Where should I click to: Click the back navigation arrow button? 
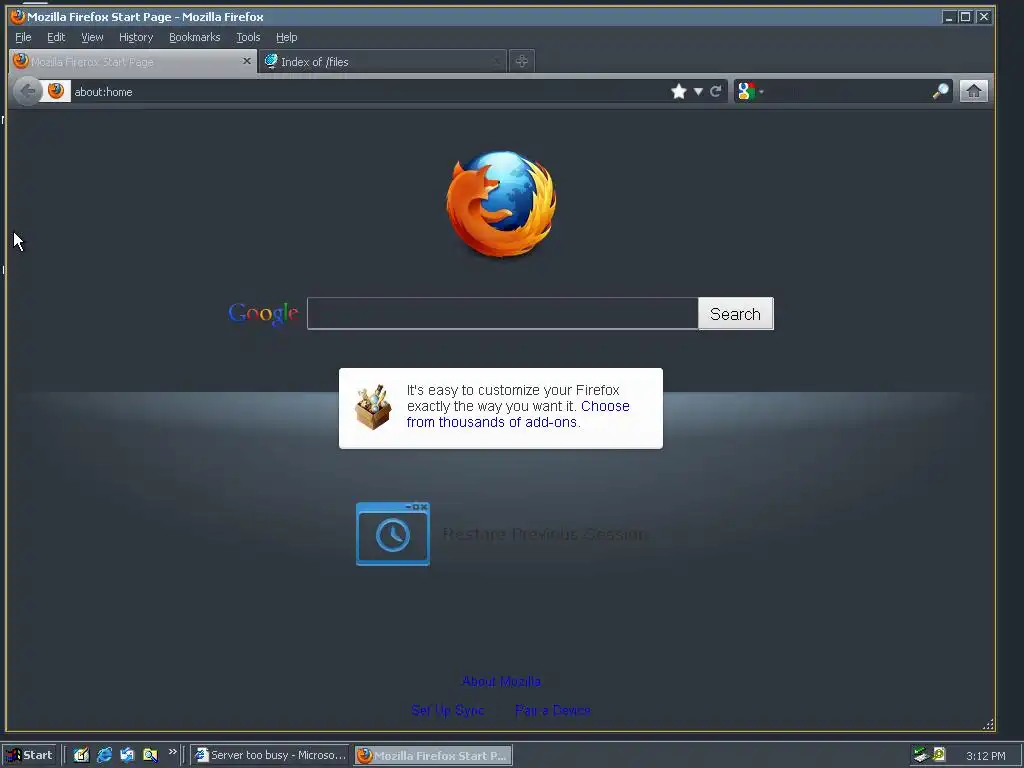[x=28, y=91]
